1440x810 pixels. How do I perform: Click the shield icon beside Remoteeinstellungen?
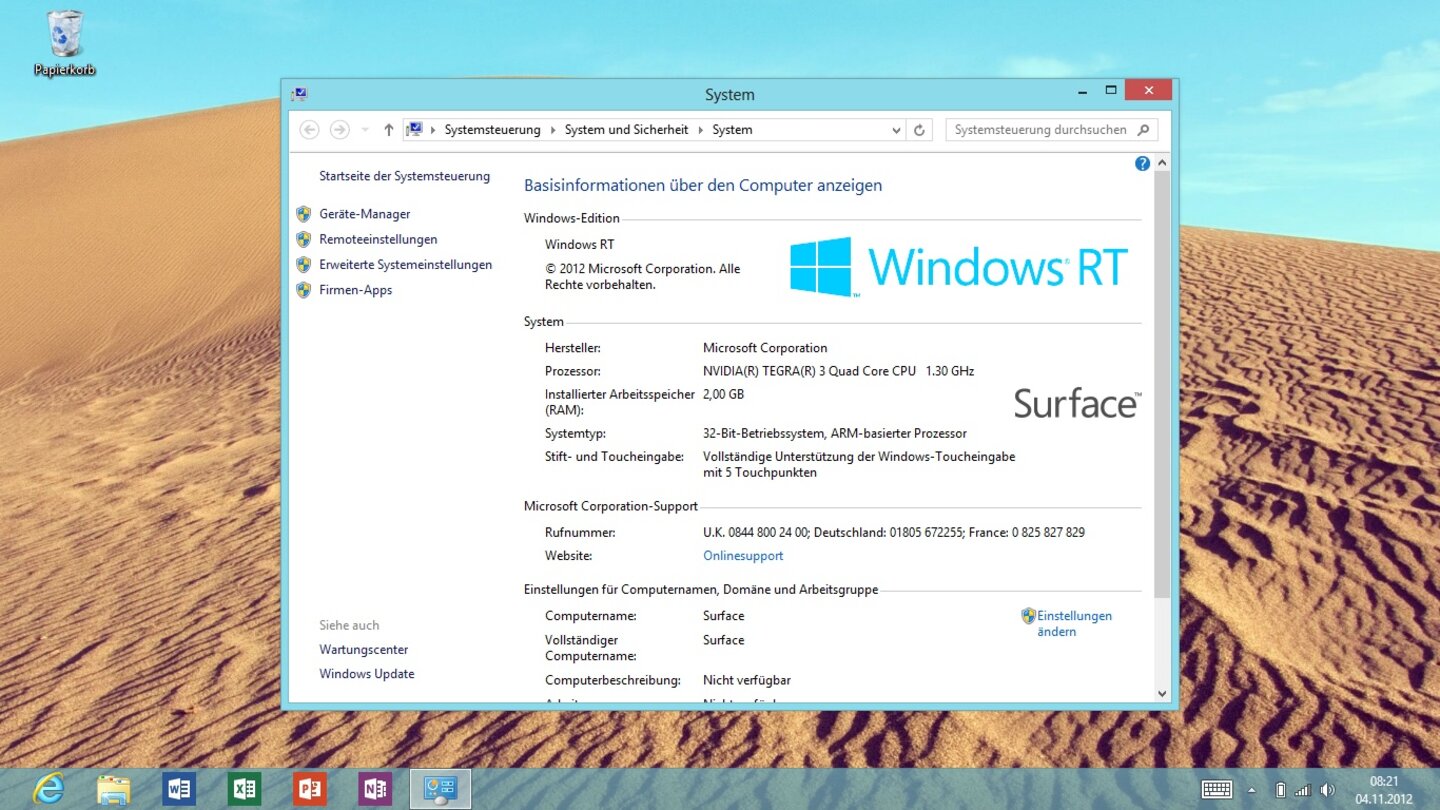click(304, 239)
